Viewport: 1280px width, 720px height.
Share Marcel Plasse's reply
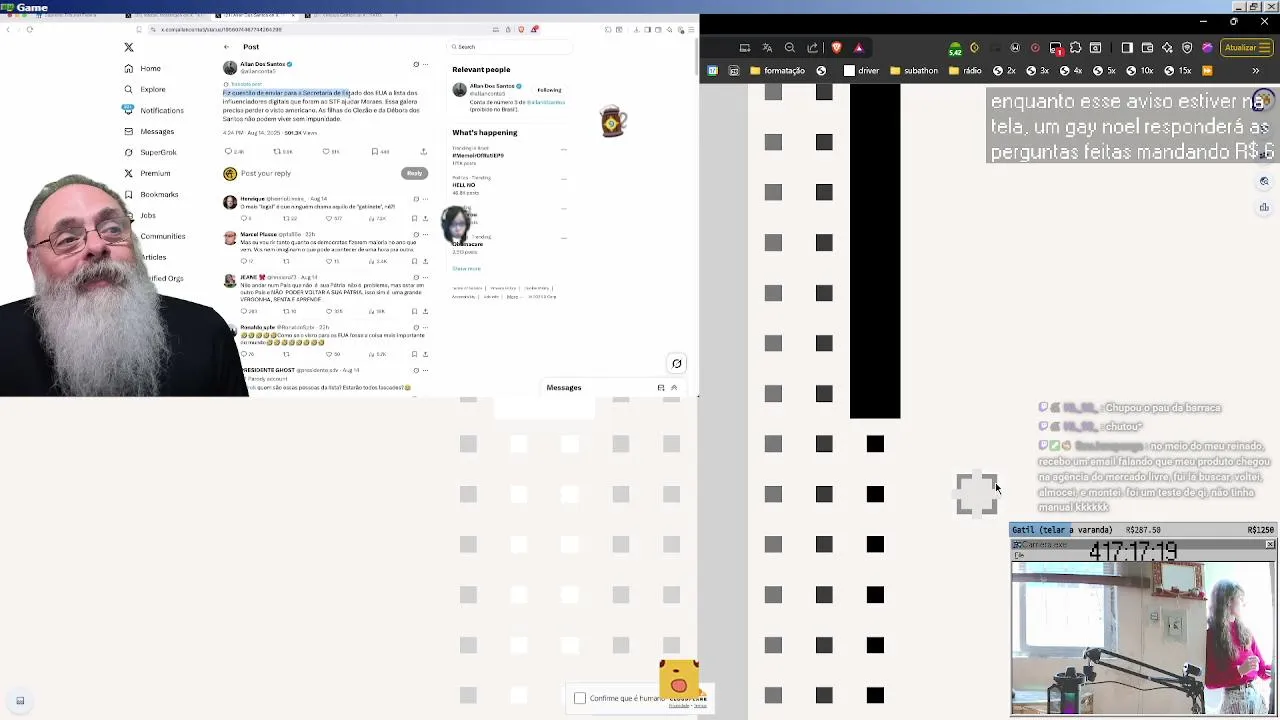coord(425,261)
